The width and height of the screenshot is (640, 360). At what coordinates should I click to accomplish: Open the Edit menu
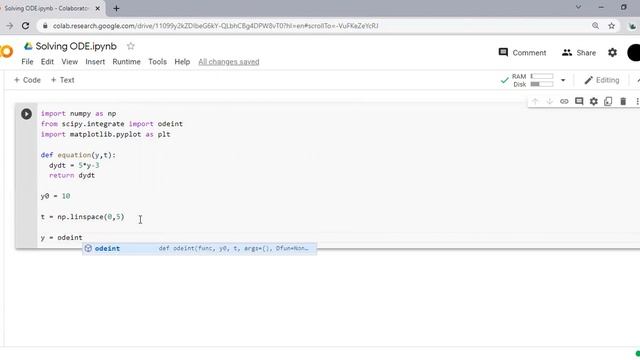tap(47, 62)
